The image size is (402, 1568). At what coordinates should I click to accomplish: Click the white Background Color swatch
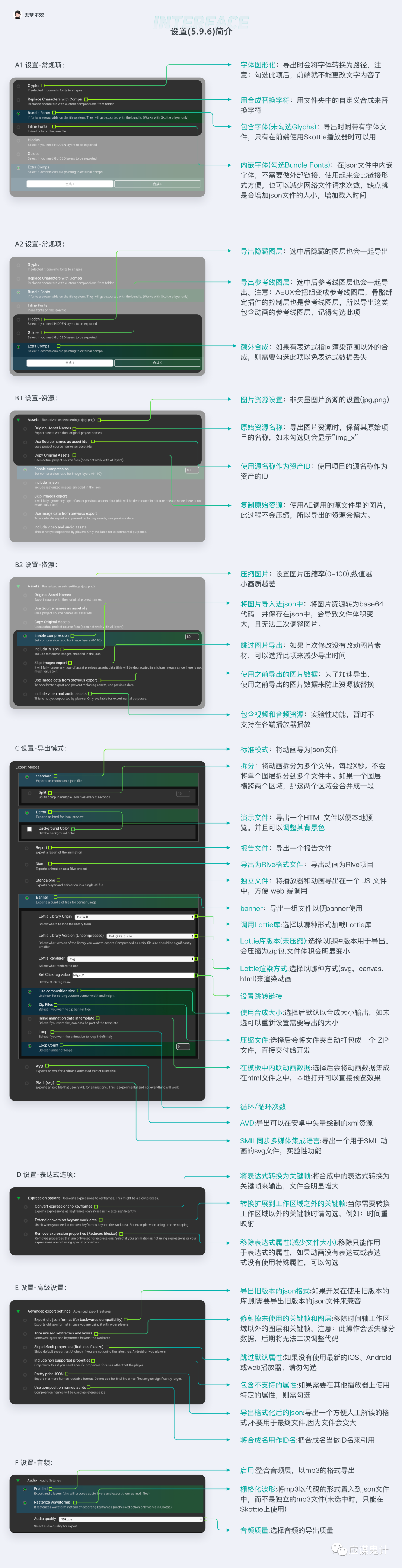(29, 829)
